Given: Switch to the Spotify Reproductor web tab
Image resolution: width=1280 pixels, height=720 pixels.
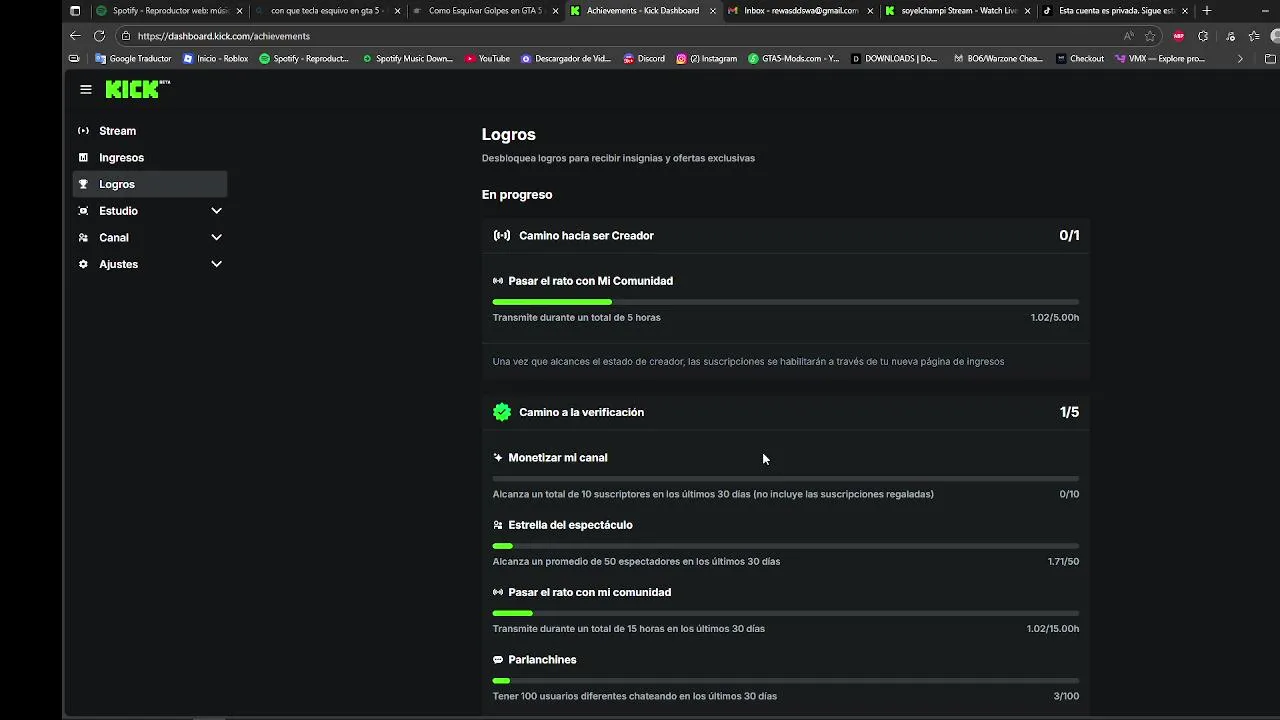Looking at the screenshot, I should (169, 11).
